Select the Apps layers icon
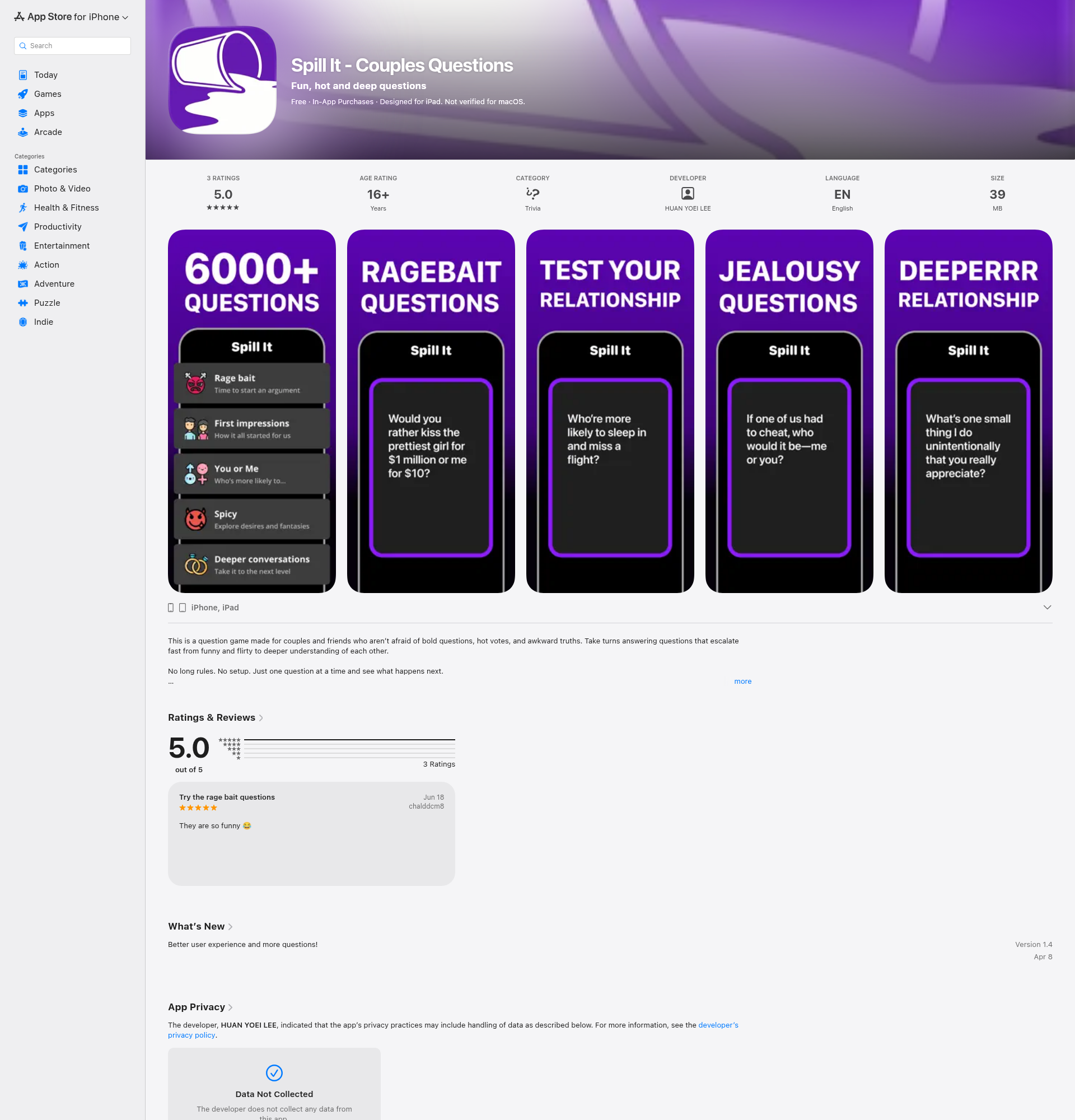Screen dimensions: 1075x1120 [x=23, y=113]
